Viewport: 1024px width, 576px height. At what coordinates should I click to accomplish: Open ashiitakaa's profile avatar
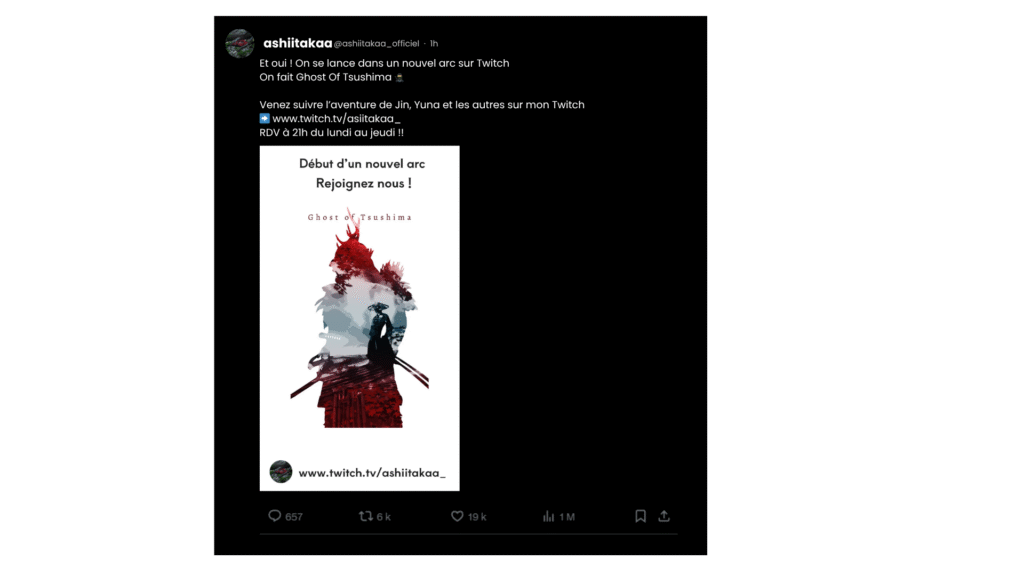click(240, 44)
